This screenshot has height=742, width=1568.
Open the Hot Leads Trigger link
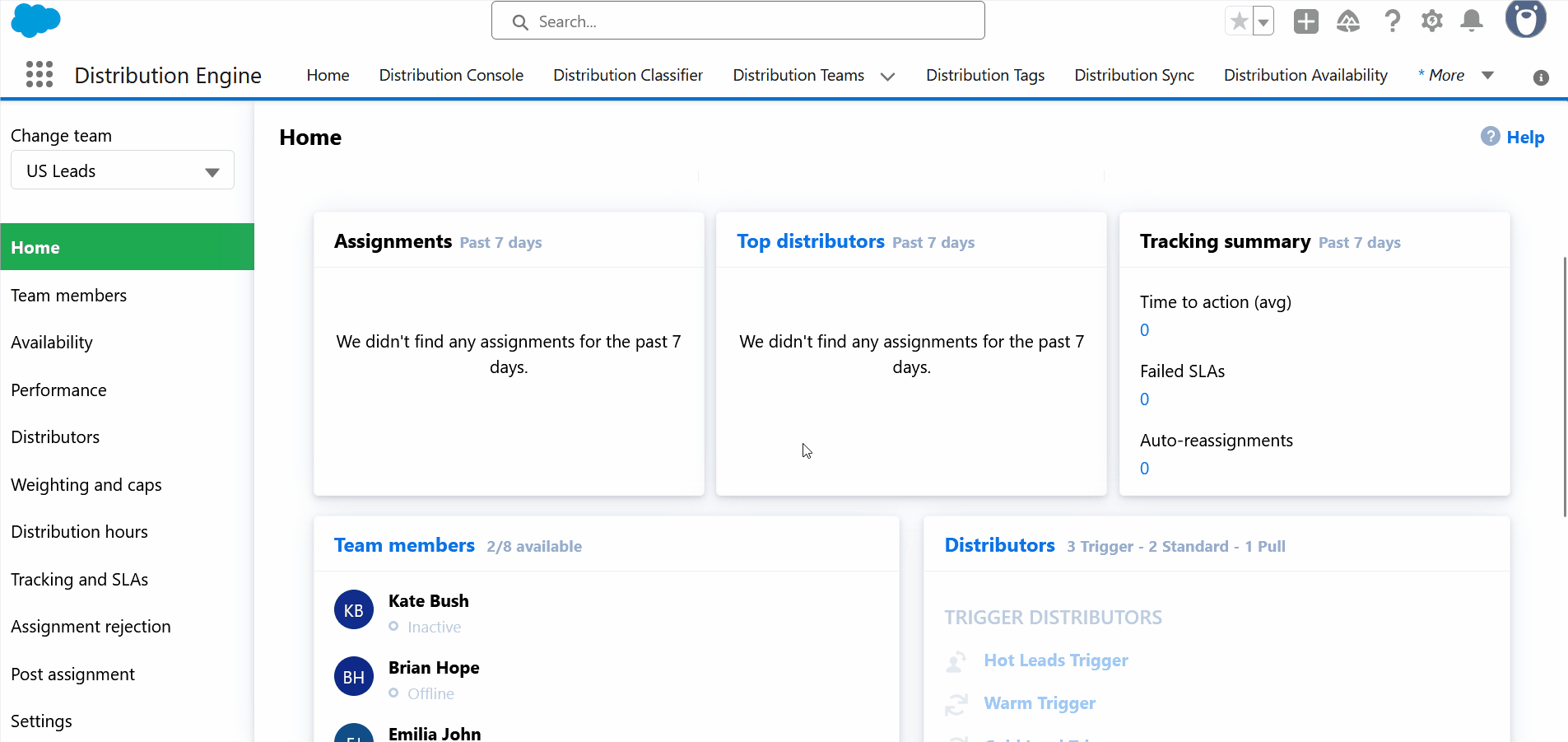pyautogui.click(x=1056, y=660)
